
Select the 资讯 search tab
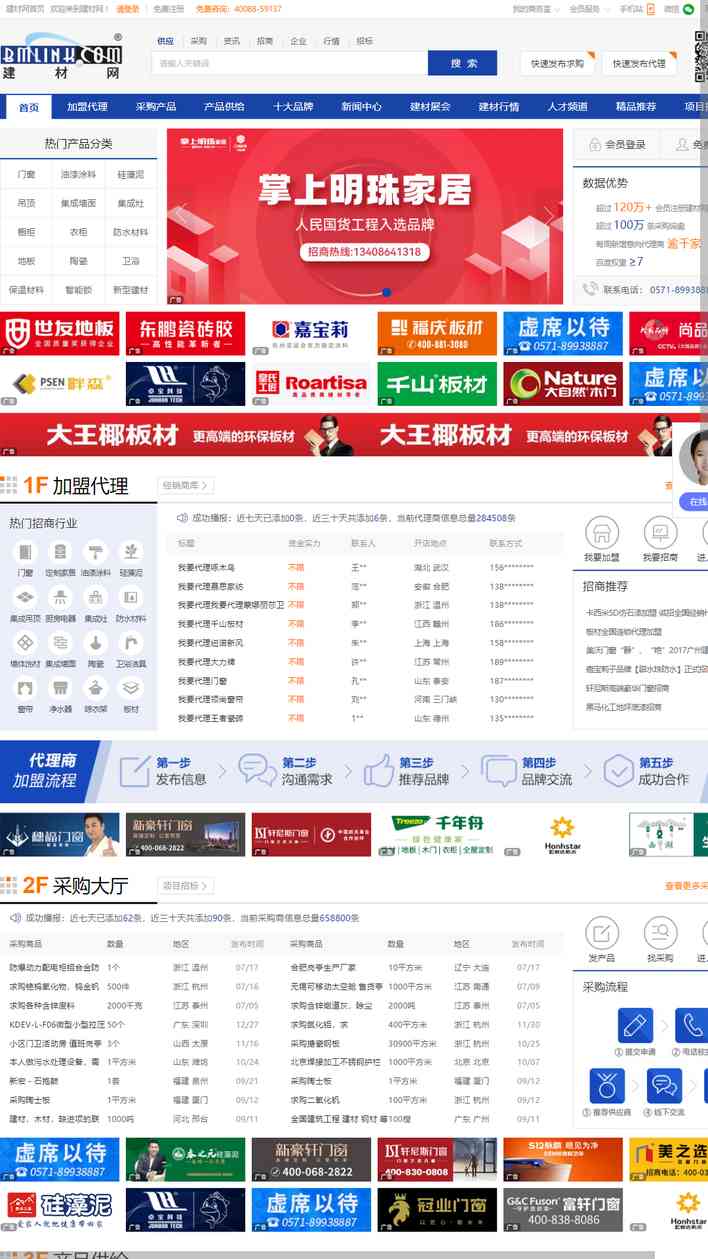coord(231,41)
